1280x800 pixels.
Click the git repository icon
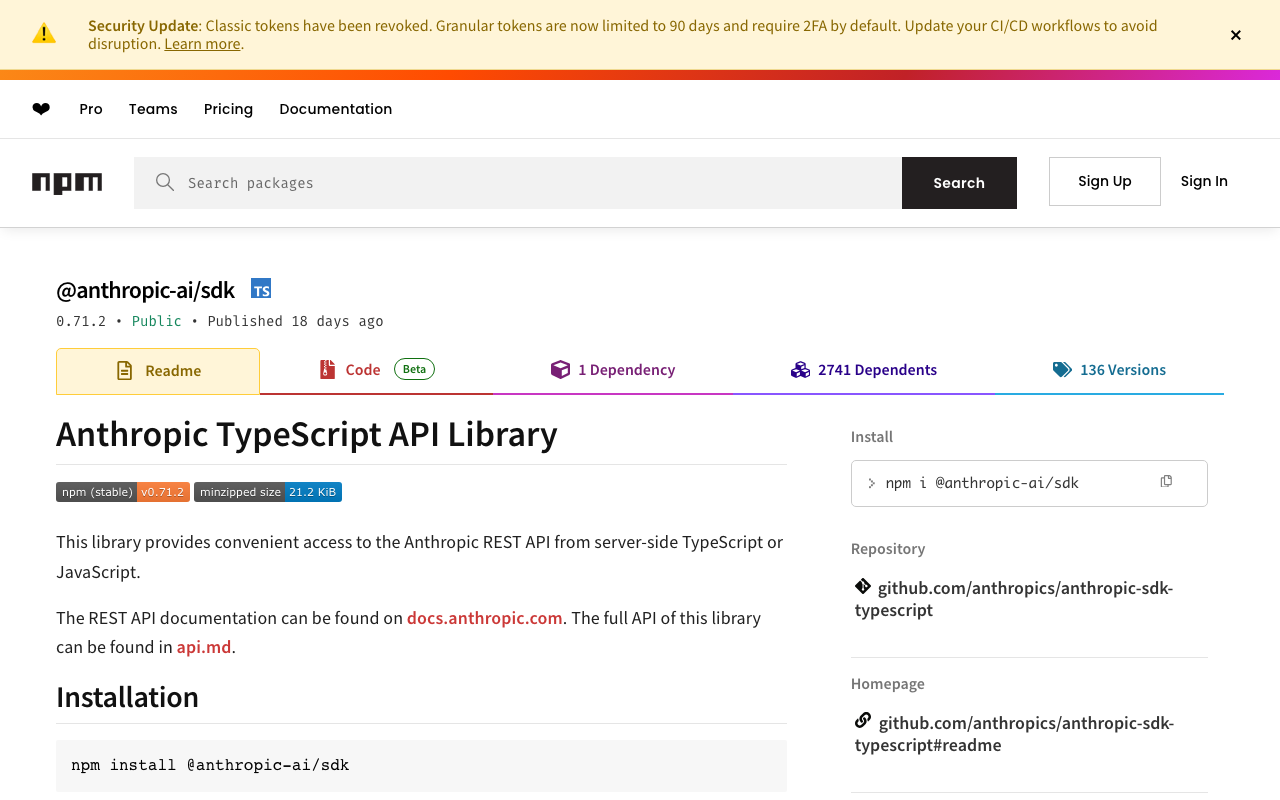(863, 586)
